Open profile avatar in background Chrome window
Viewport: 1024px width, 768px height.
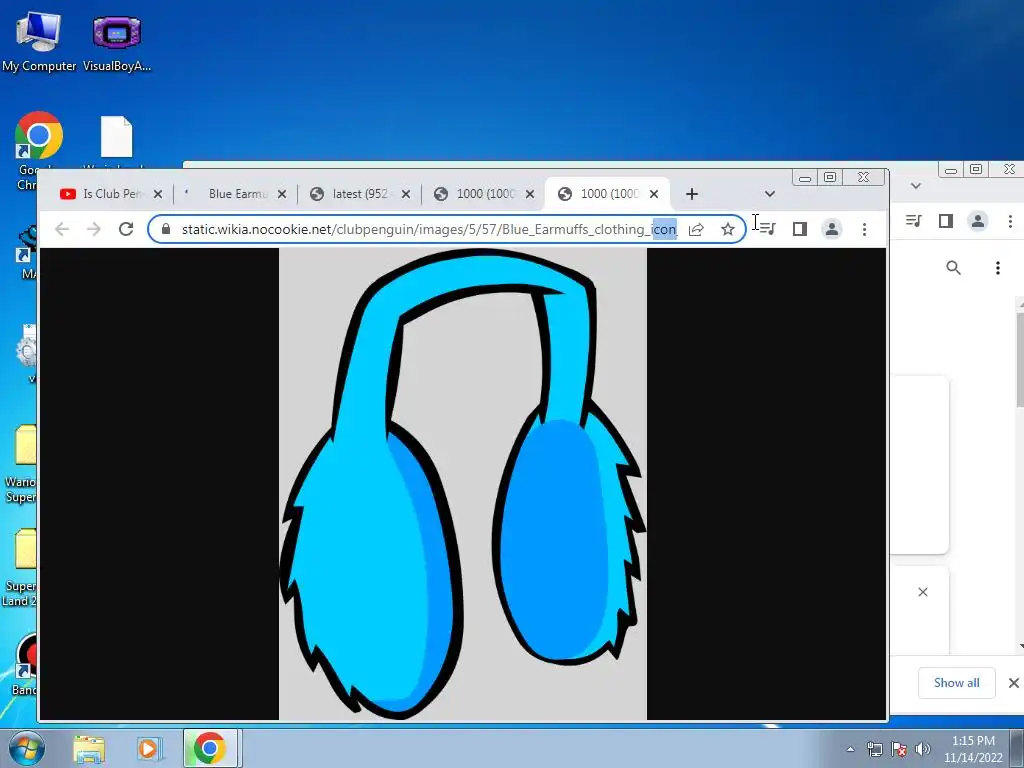pyautogui.click(x=978, y=221)
